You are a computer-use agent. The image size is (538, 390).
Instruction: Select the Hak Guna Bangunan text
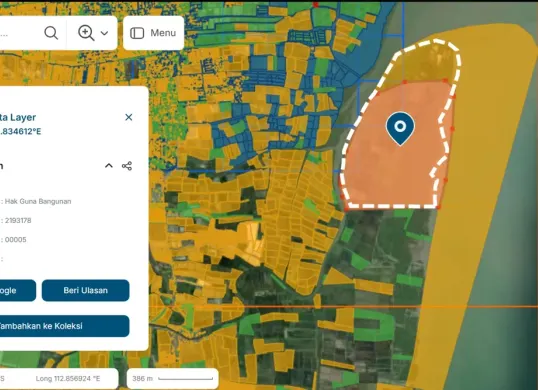click(38, 201)
